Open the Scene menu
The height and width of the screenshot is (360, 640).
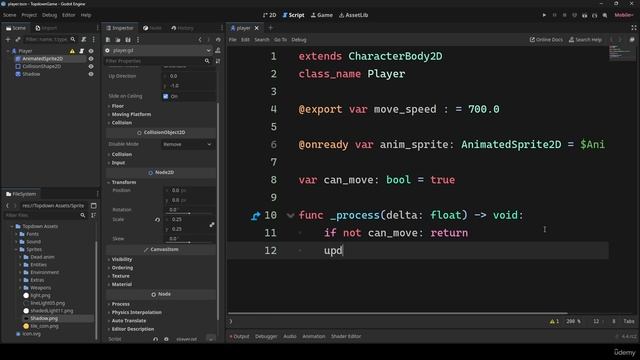(x=9, y=15)
